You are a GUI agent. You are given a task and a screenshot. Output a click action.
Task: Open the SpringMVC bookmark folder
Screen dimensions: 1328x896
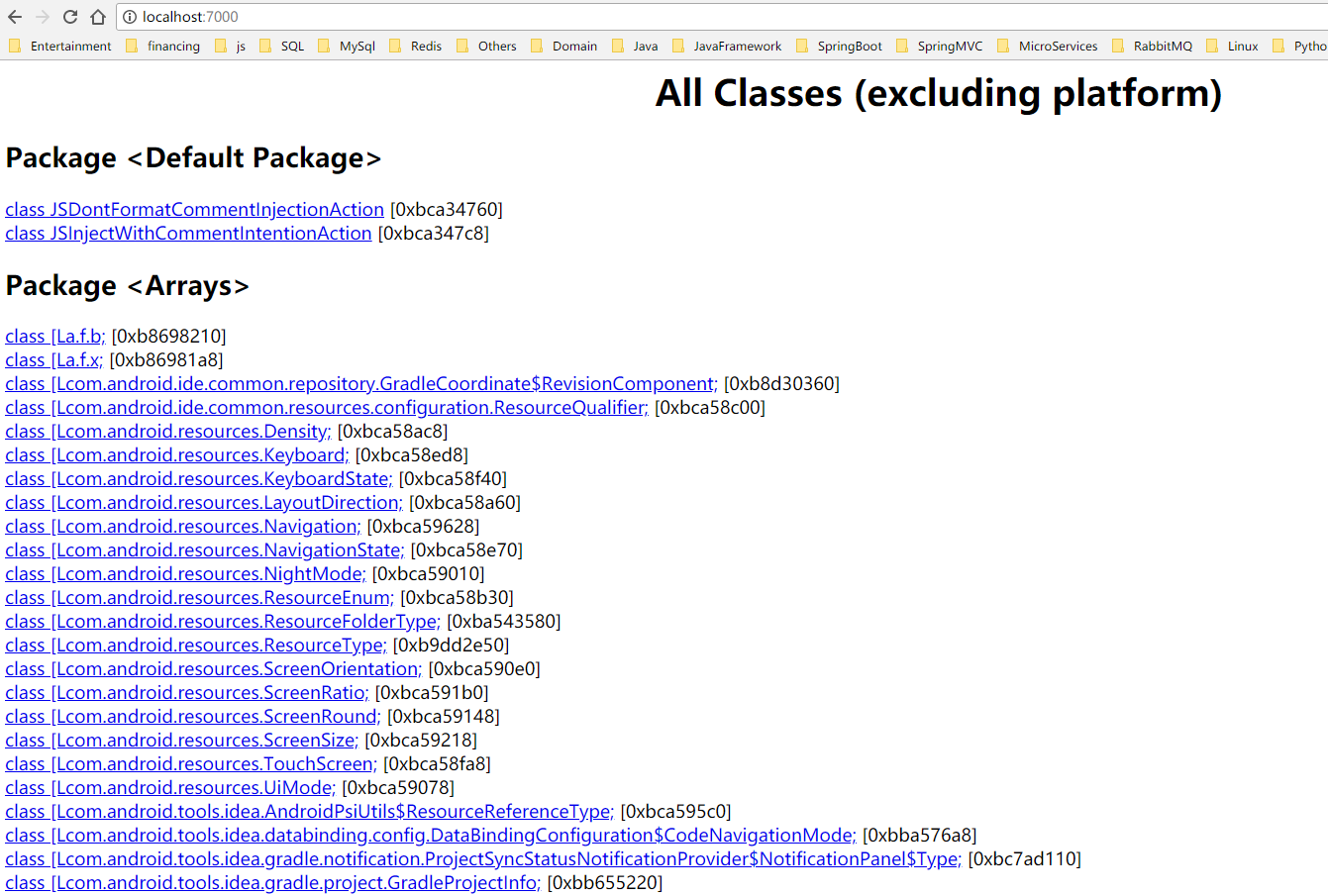tap(940, 46)
